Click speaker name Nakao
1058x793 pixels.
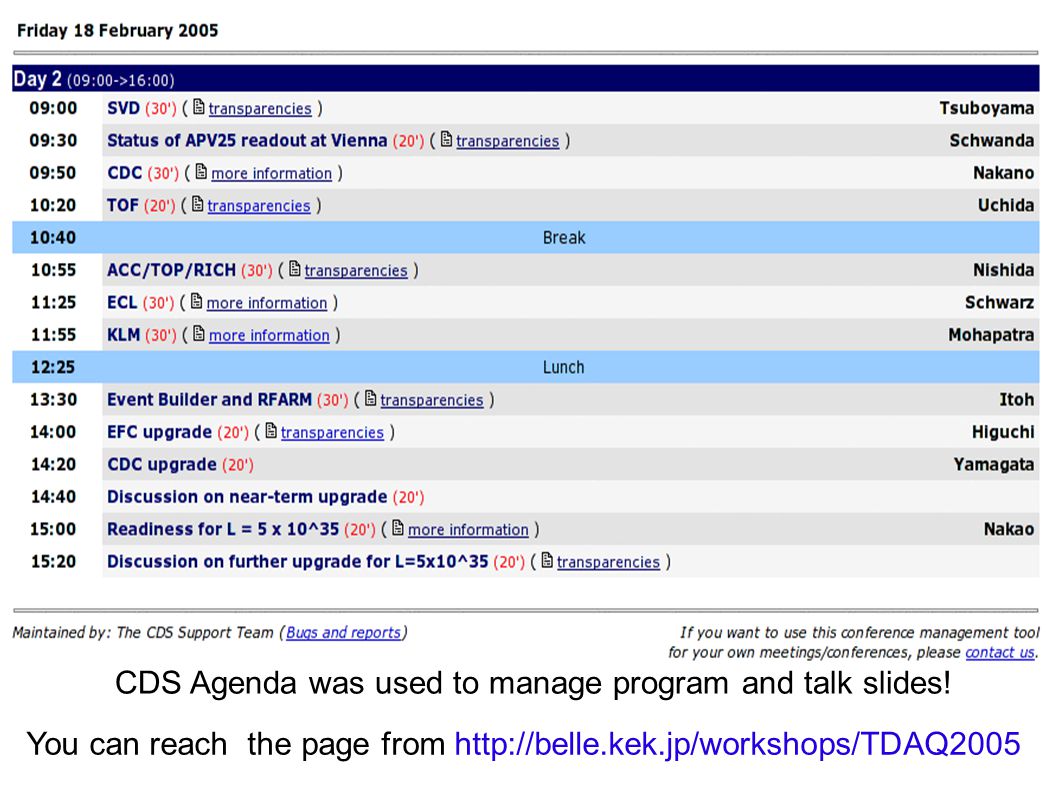pos(1009,529)
